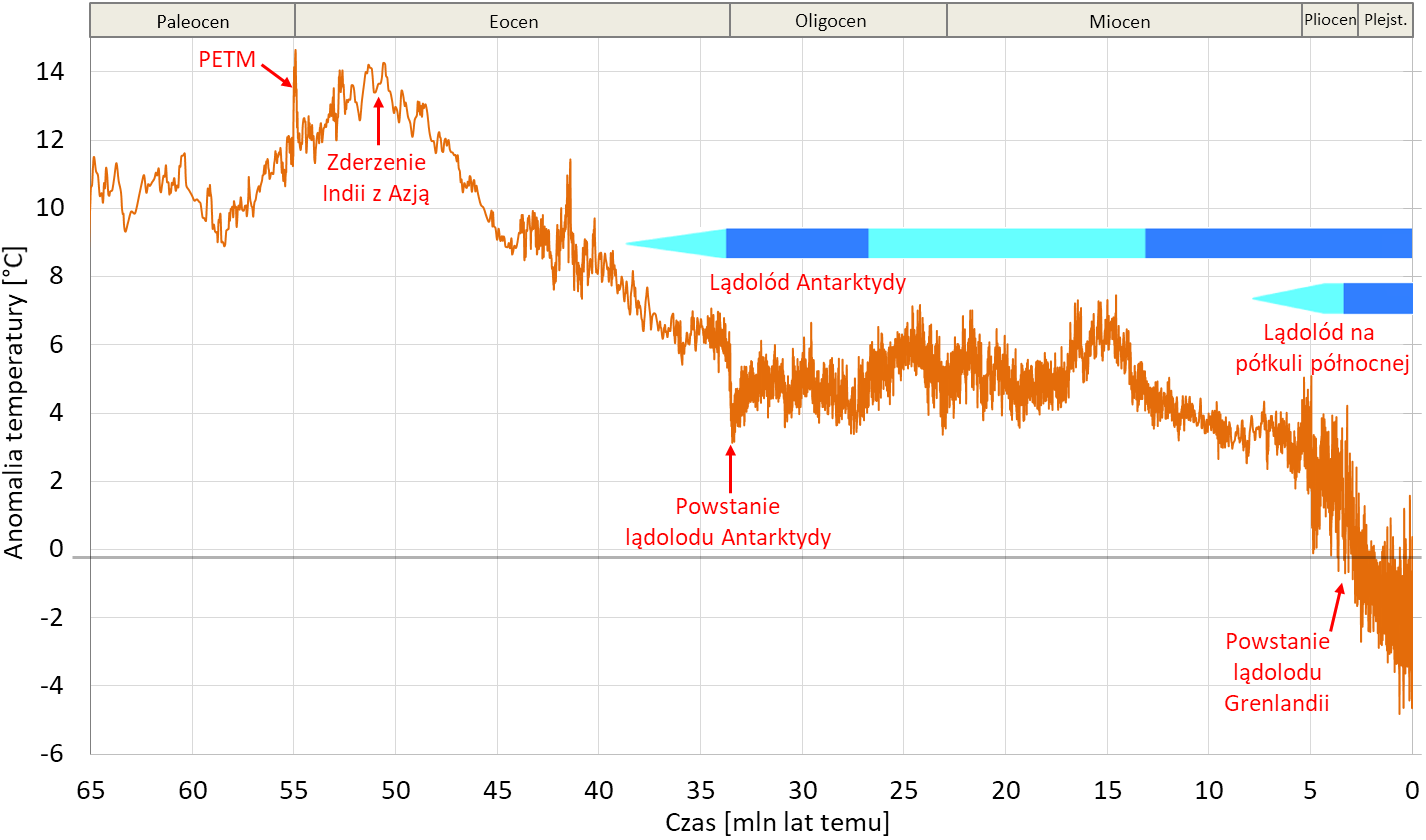The height and width of the screenshot is (840, 1426).
Task: Click the long cyan middle segment of the Antarctic bar
Action: click(1006, 243)
